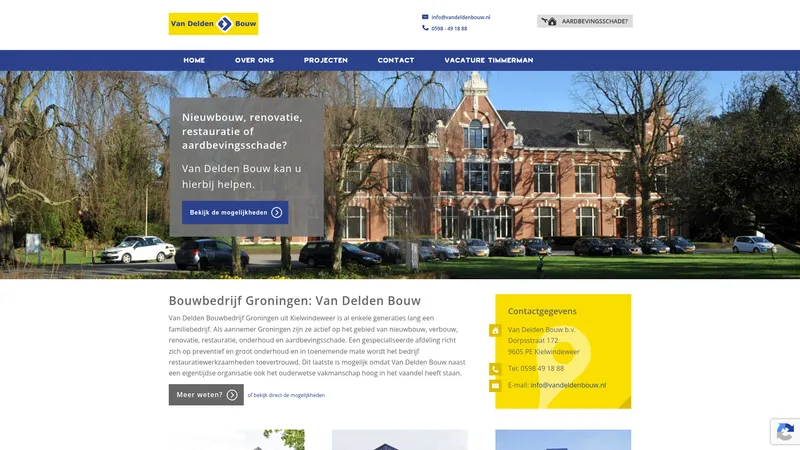Open the middle project thumbnail at page bottom
The height and width of the screenshot is (450, 800).
click(400, 440)
